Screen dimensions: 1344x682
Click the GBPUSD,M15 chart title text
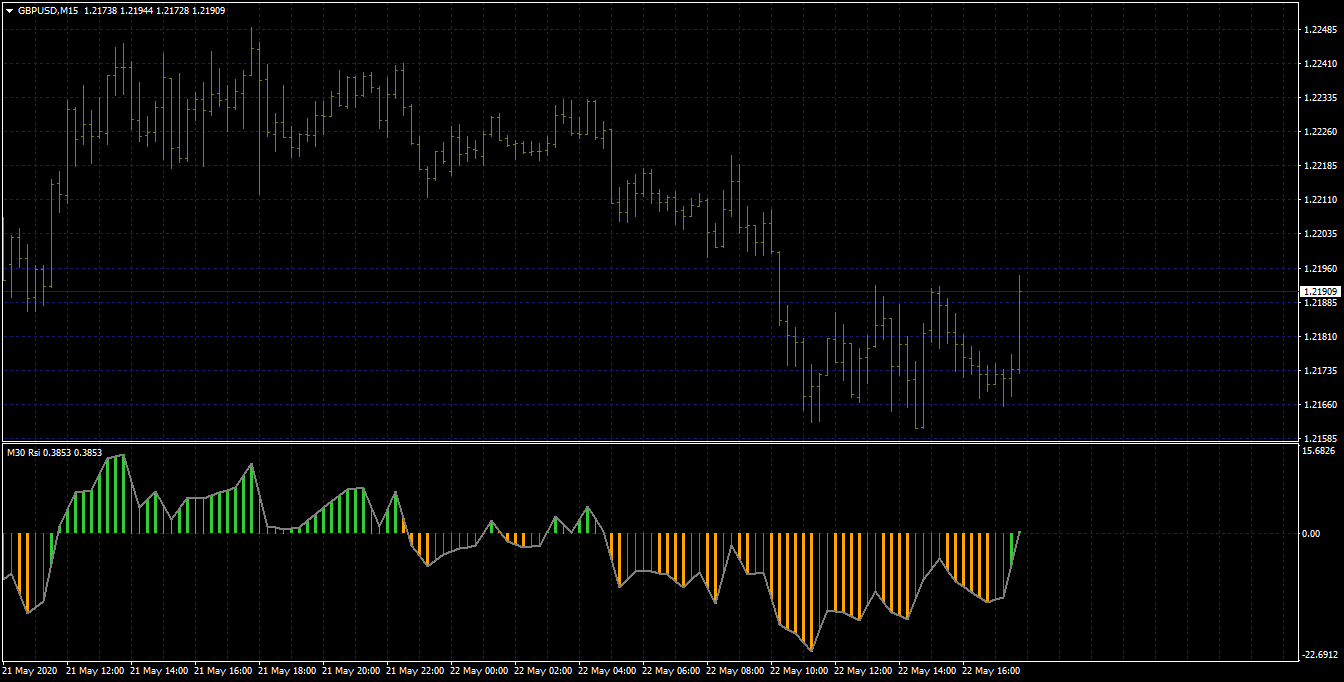pyautogui.click(x=48, y=9)
